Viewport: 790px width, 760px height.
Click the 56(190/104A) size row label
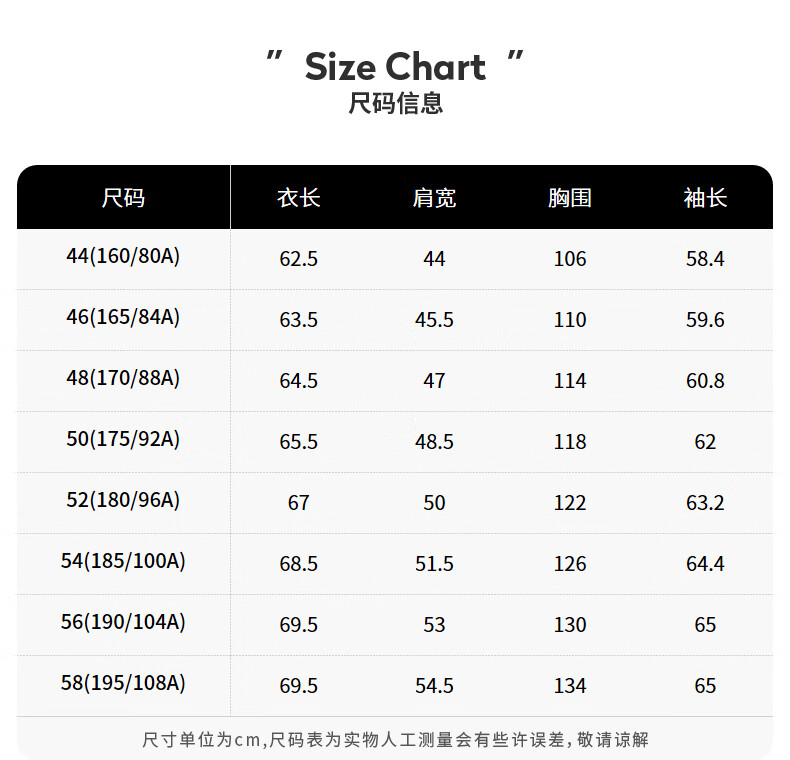click(123, 622)
